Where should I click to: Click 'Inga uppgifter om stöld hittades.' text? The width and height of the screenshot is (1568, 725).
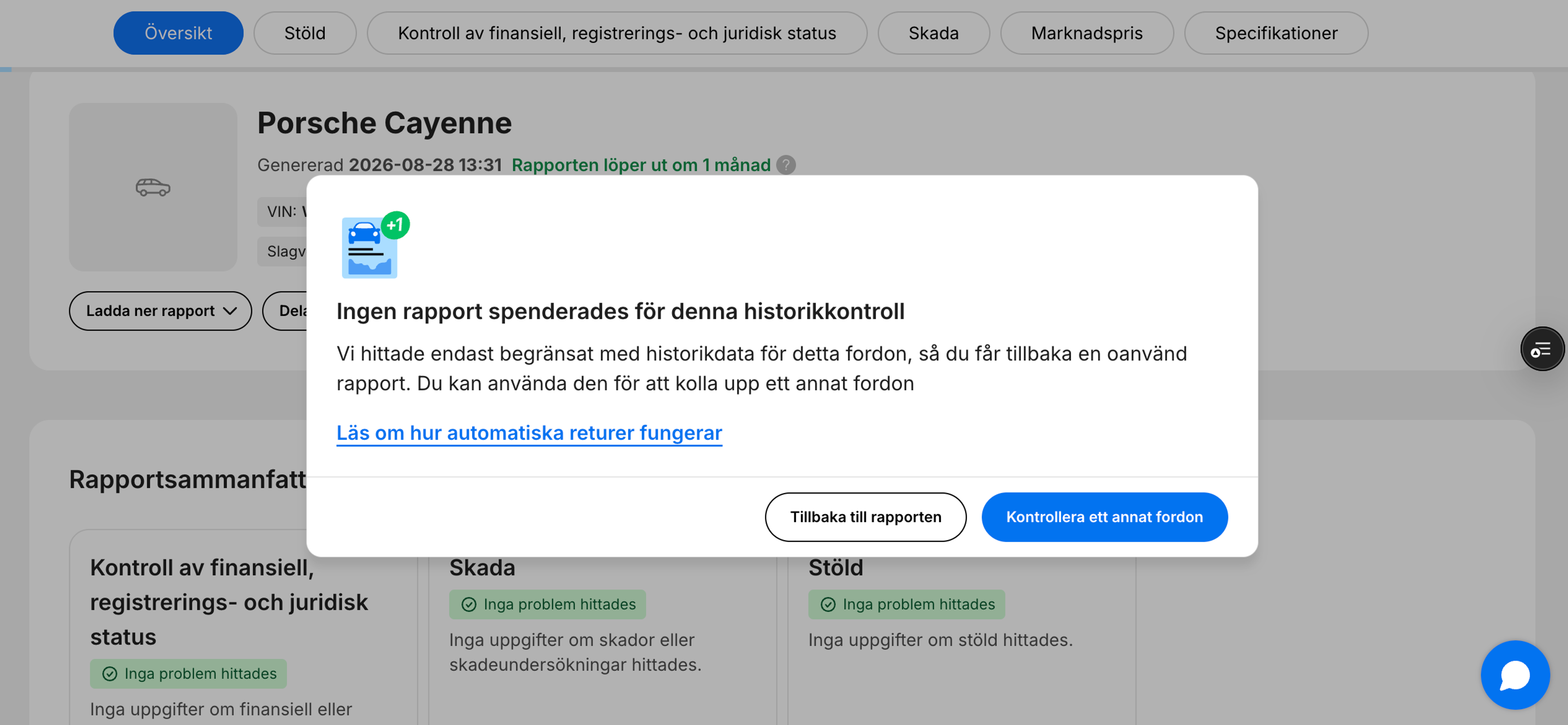click(940, 640)
